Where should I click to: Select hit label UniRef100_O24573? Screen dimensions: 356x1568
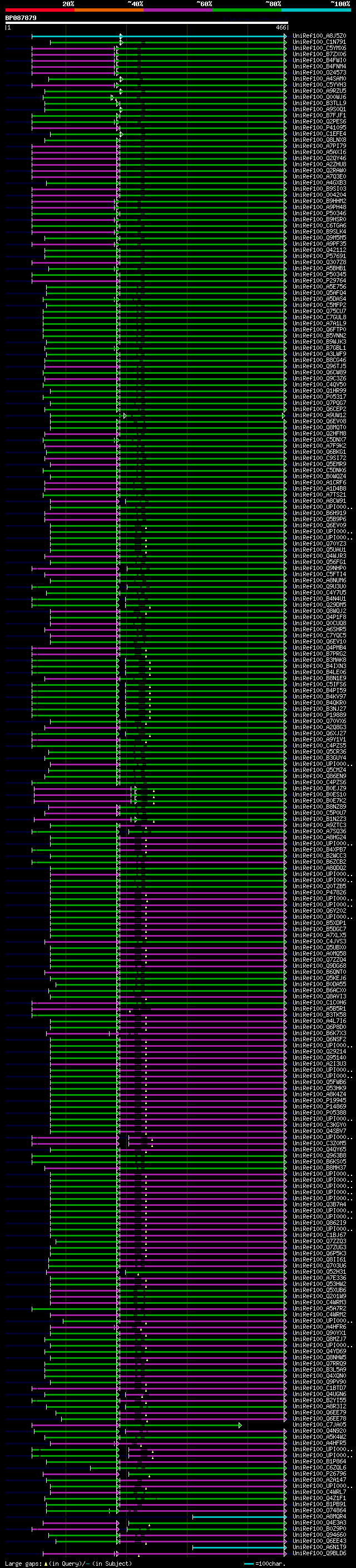click(x=319, y=72)
